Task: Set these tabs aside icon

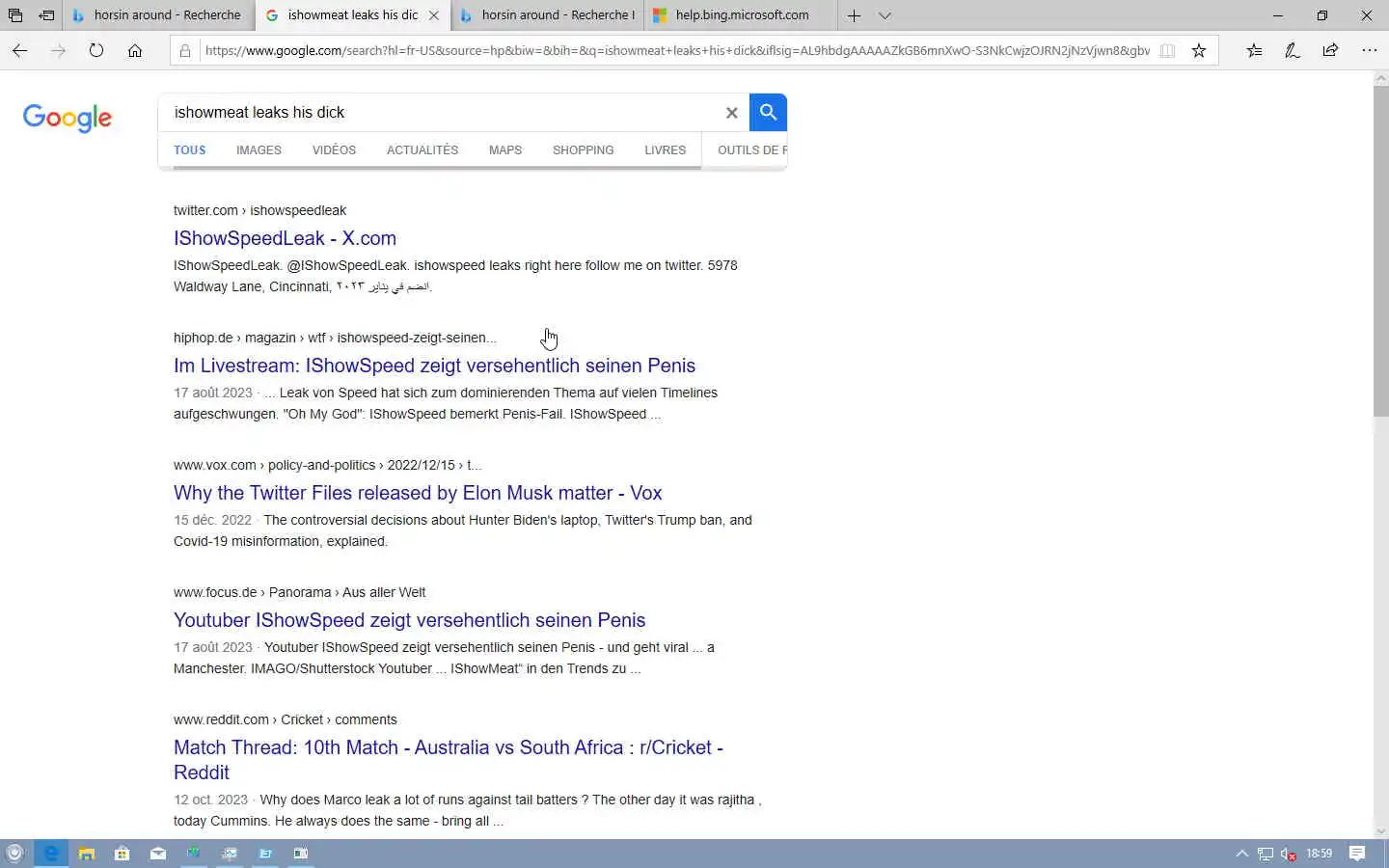Action: pos(46,15)
